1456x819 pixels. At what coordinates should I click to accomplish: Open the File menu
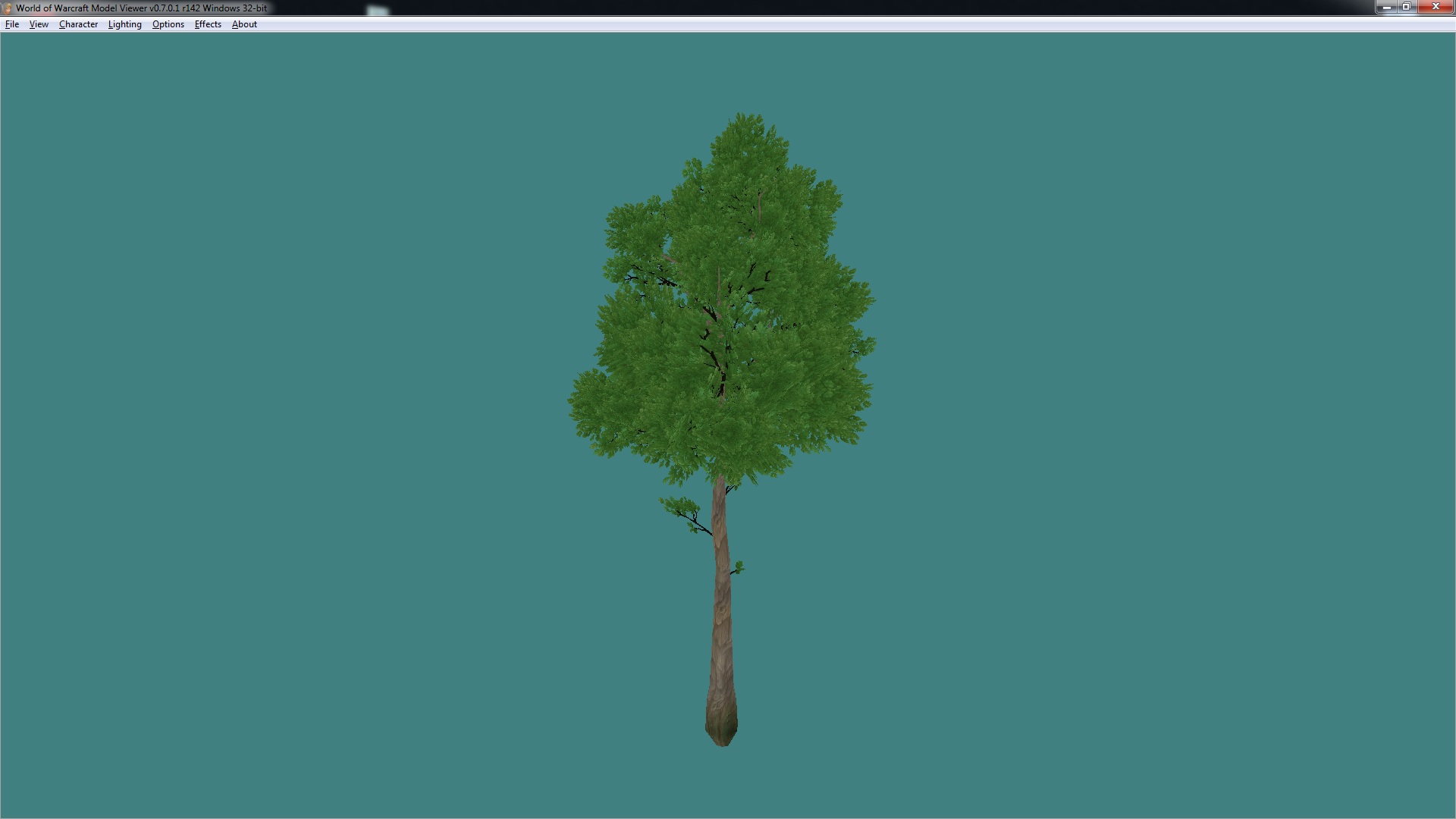pos(12,24)
